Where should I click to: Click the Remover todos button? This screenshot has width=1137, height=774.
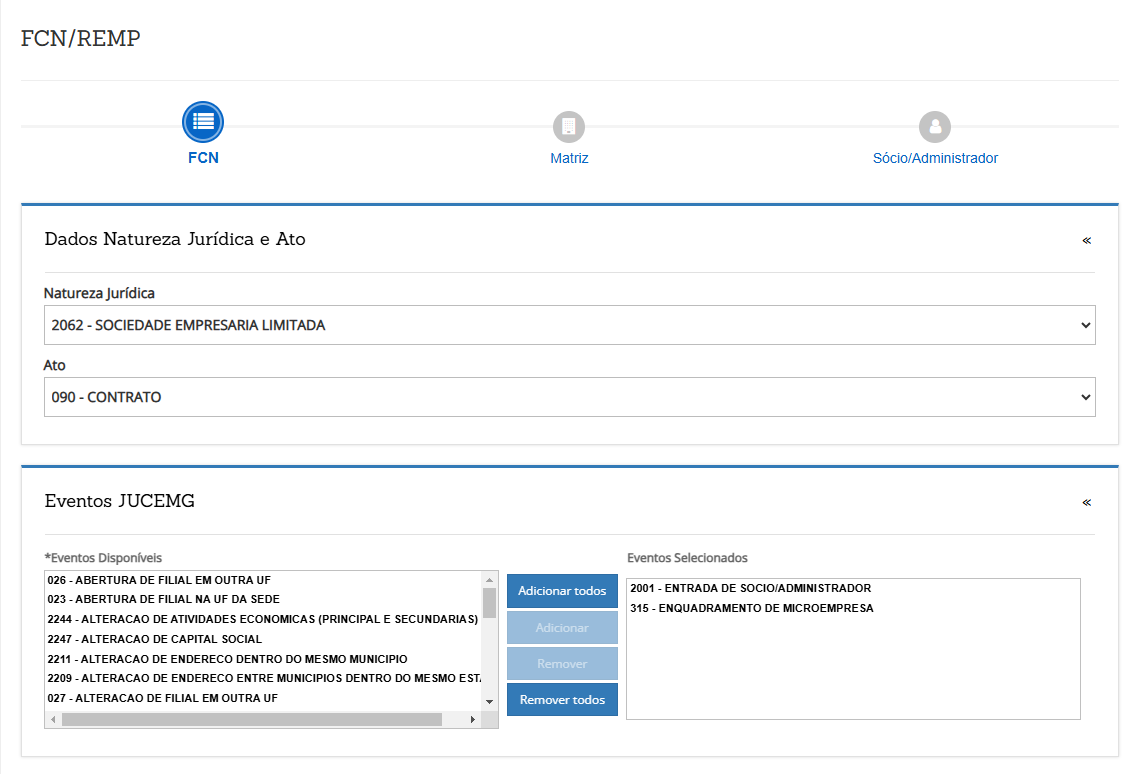tap(562, 700)
